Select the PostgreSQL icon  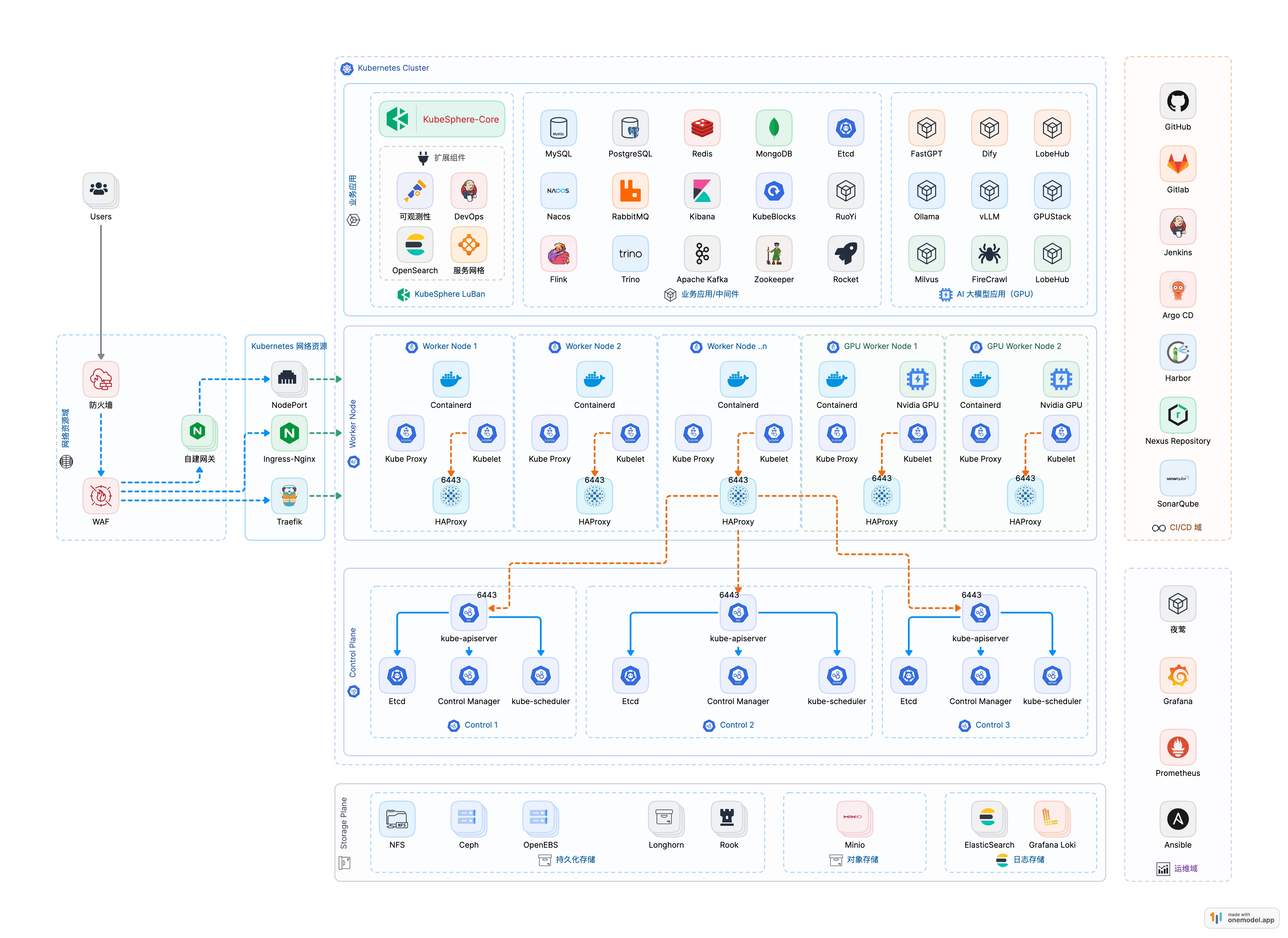click(630, 128)
